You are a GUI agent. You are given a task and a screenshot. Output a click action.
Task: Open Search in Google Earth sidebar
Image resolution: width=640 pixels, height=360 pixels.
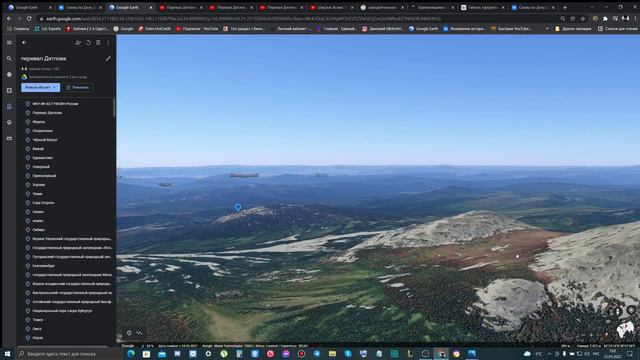pos(9,58)
